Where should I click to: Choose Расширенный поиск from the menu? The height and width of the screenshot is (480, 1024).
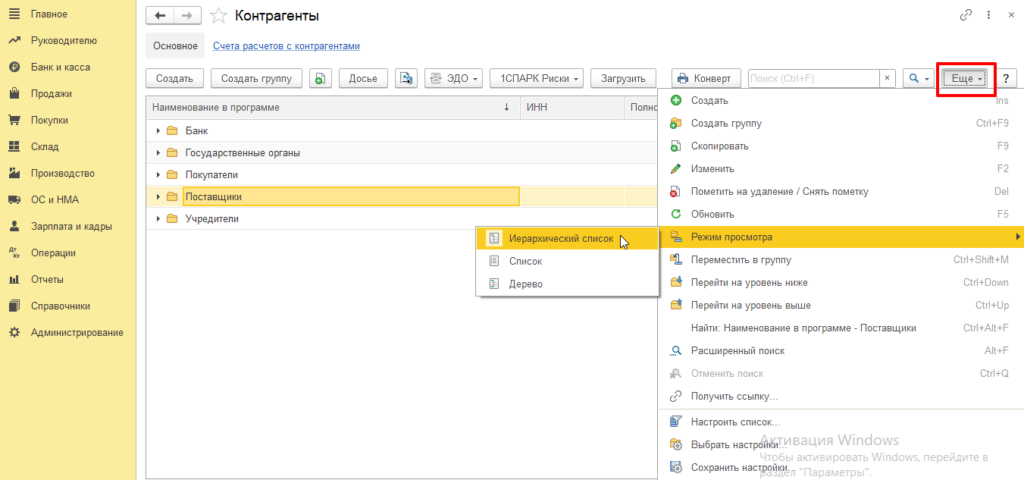pyautogui.click(x=737, y=351)
